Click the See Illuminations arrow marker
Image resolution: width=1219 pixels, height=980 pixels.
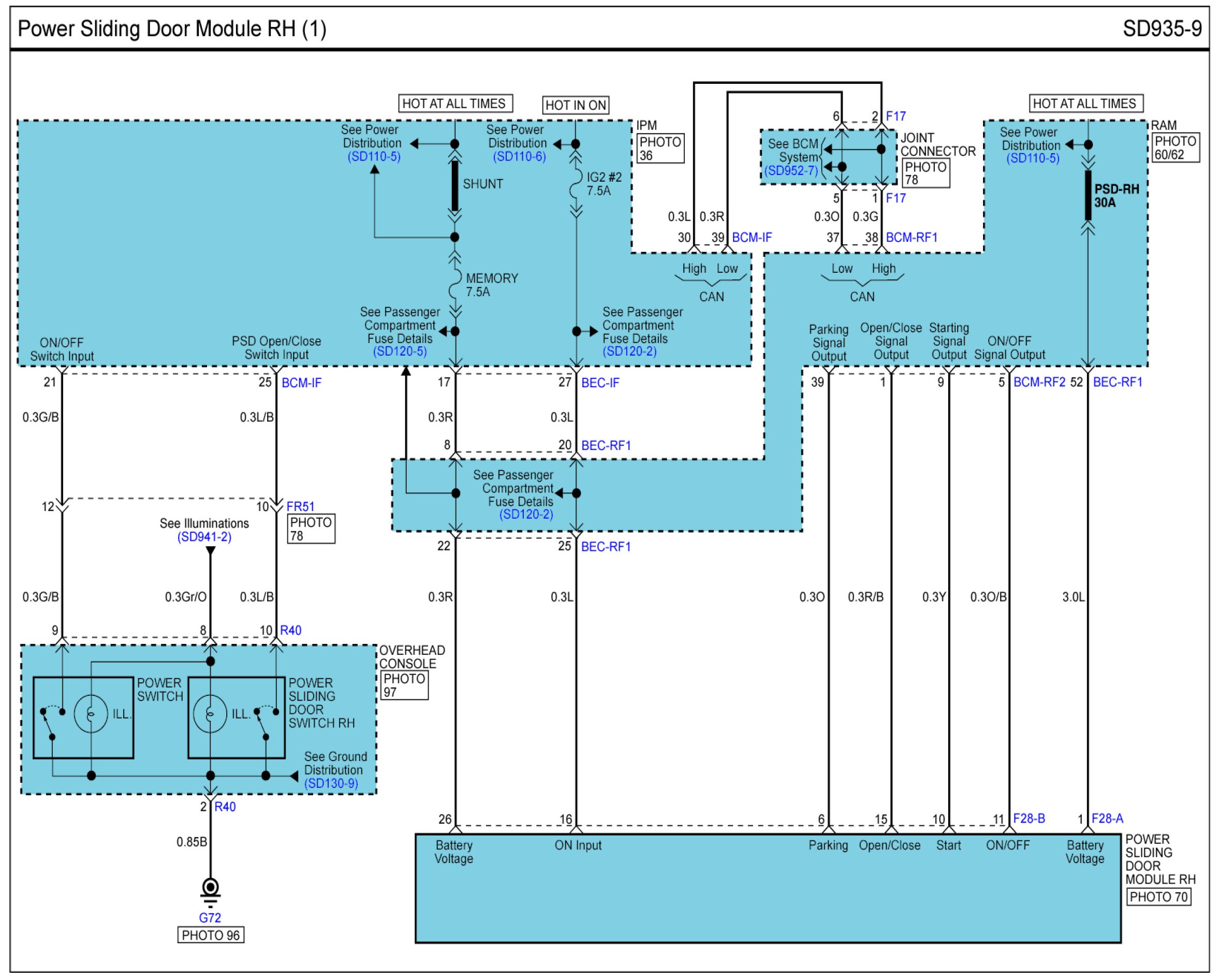tap(210, 551)
